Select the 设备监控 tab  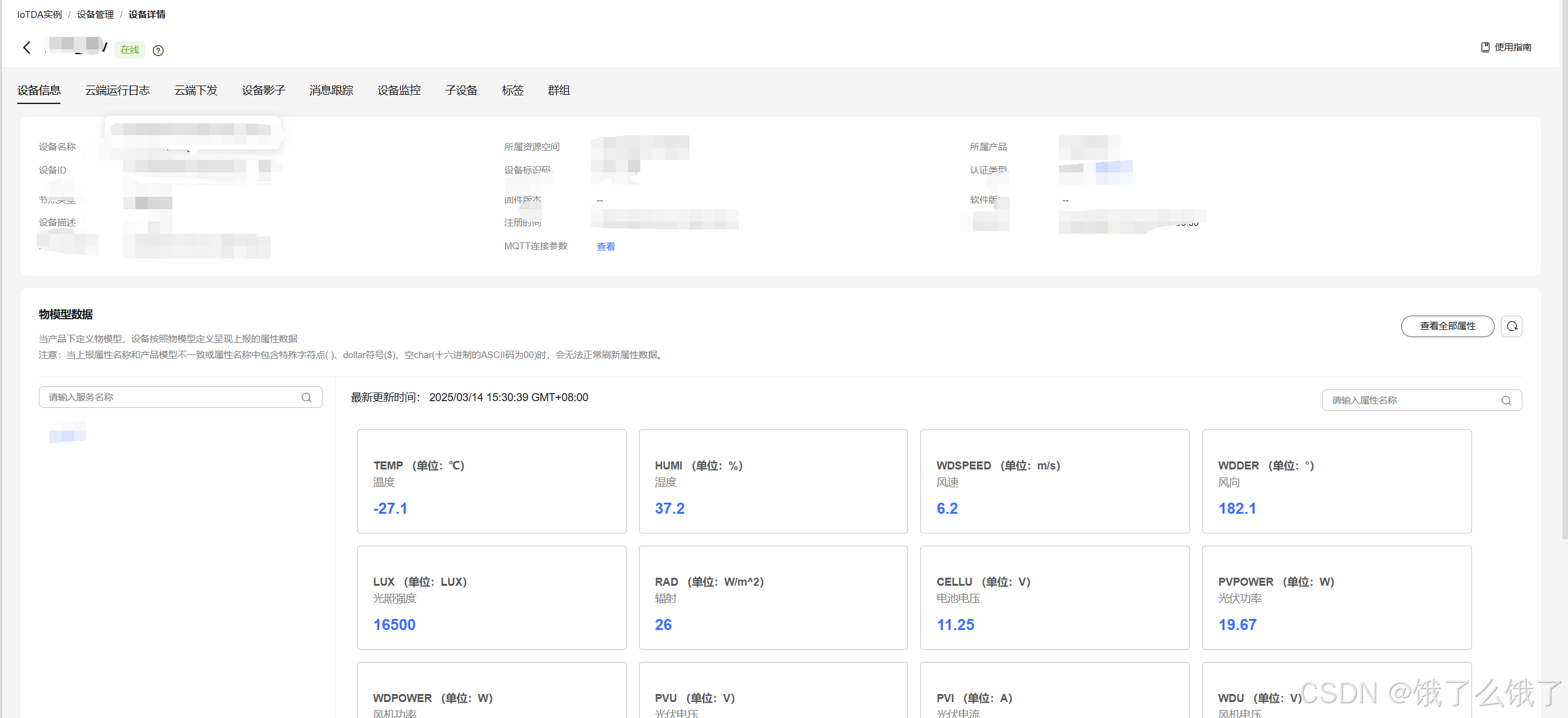[x=399, y=90]
